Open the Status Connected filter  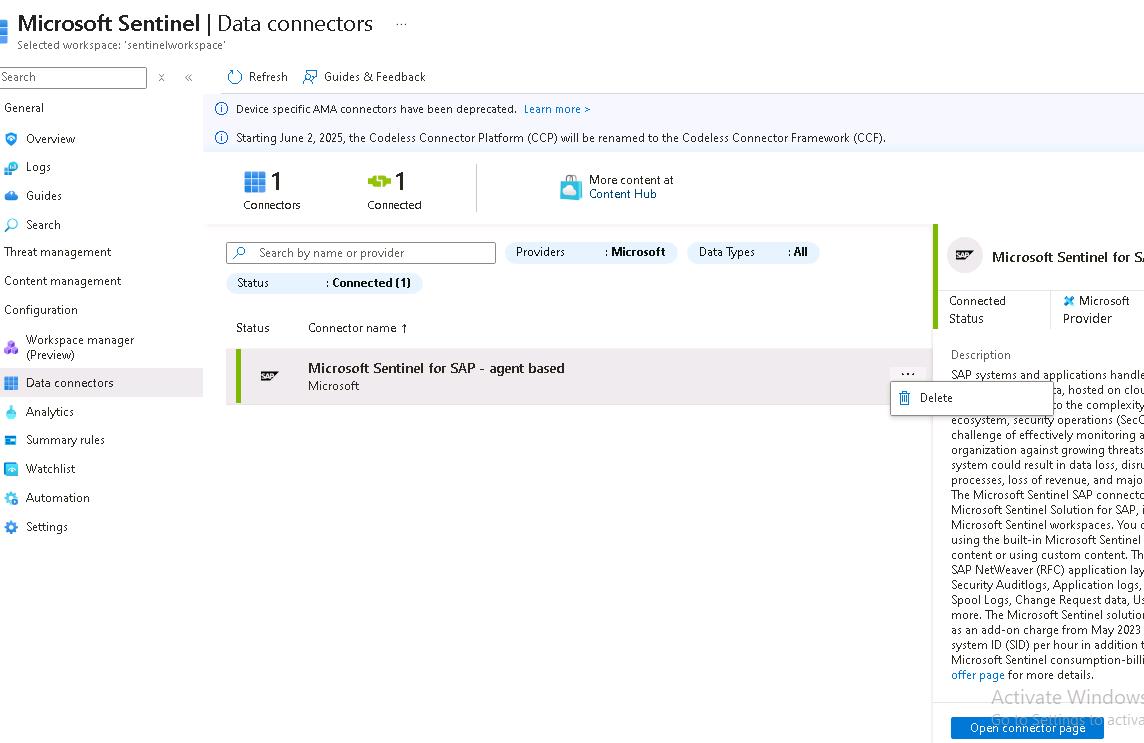pos(324,283)
